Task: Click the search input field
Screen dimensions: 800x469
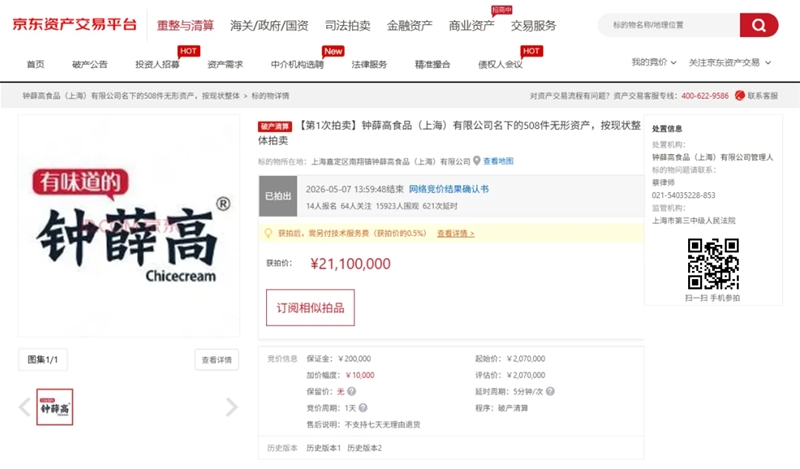Action: pyautogui.click(x=669, y=25)
